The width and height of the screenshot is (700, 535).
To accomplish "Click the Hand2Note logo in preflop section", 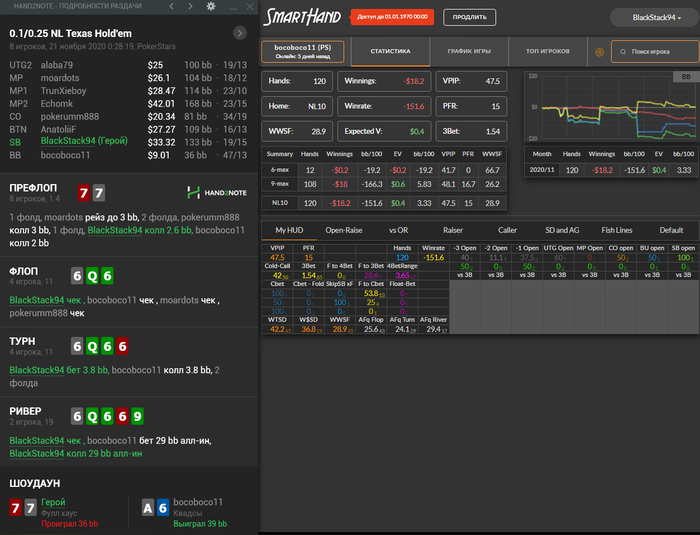I will click(x=215, y=192).
